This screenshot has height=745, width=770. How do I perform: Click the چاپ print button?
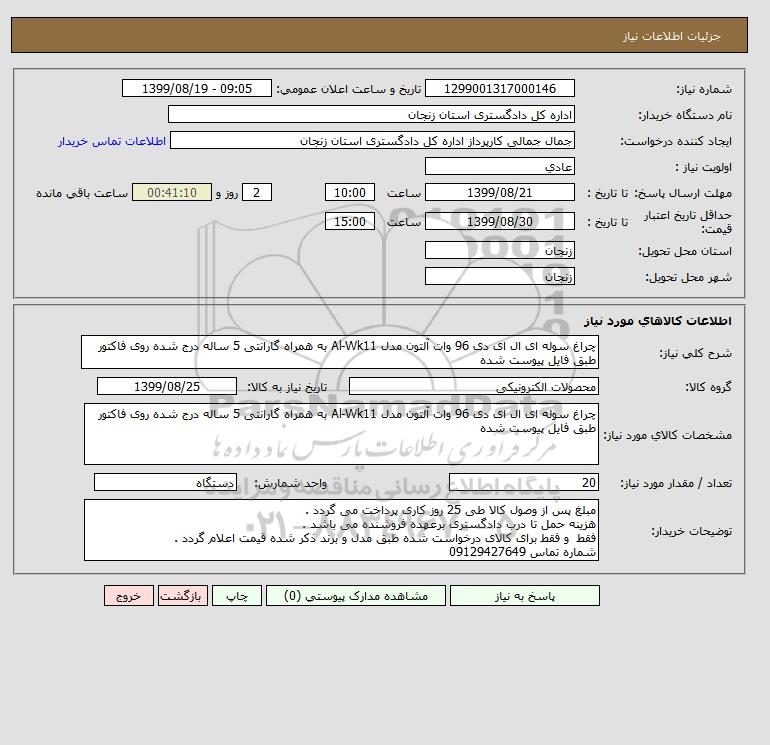237,596
